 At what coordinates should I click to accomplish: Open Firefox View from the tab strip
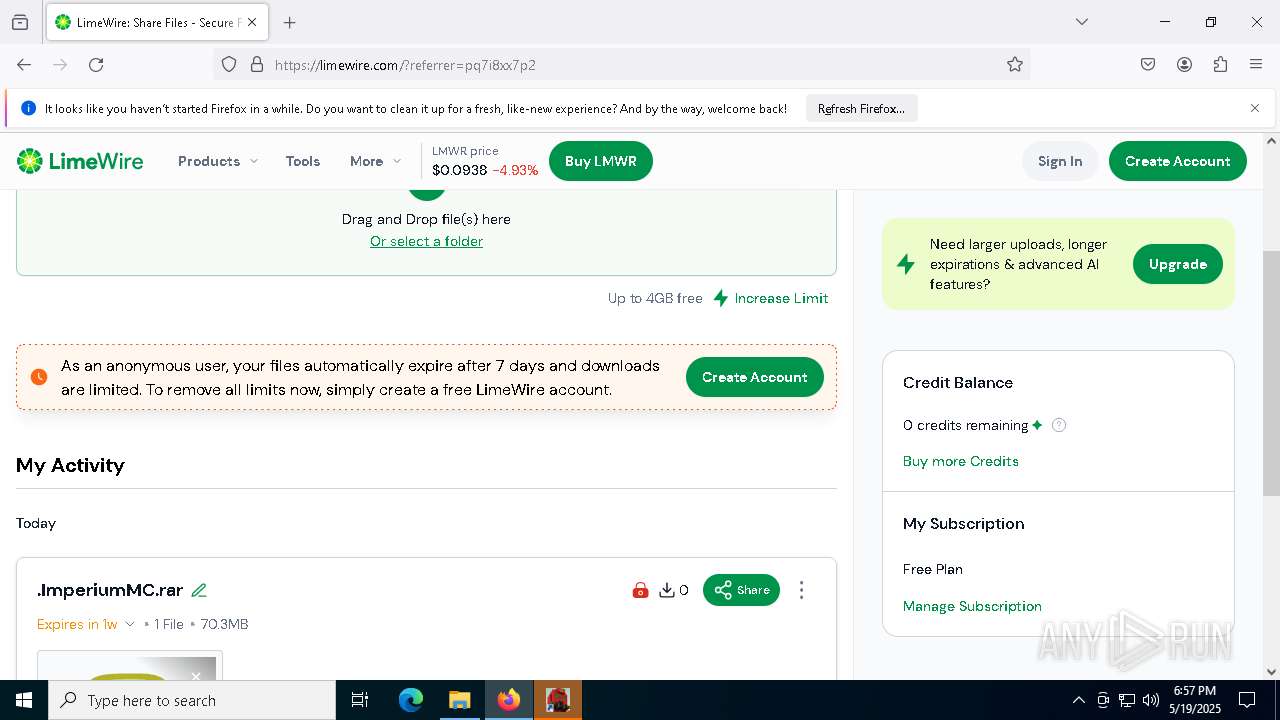pos(20,22)
